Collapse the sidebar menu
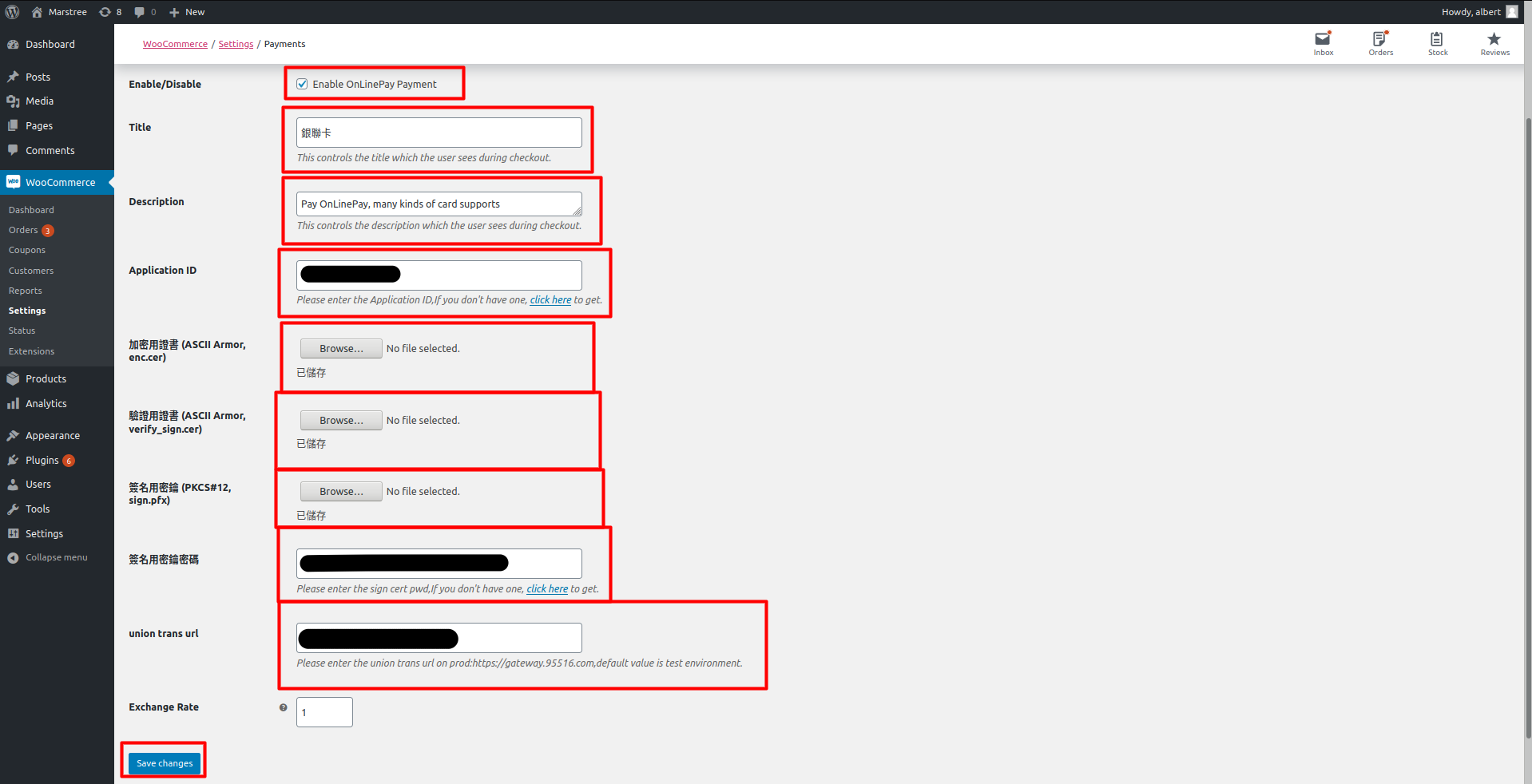Viewport: 1532px width, 784px height. [48, 557]
